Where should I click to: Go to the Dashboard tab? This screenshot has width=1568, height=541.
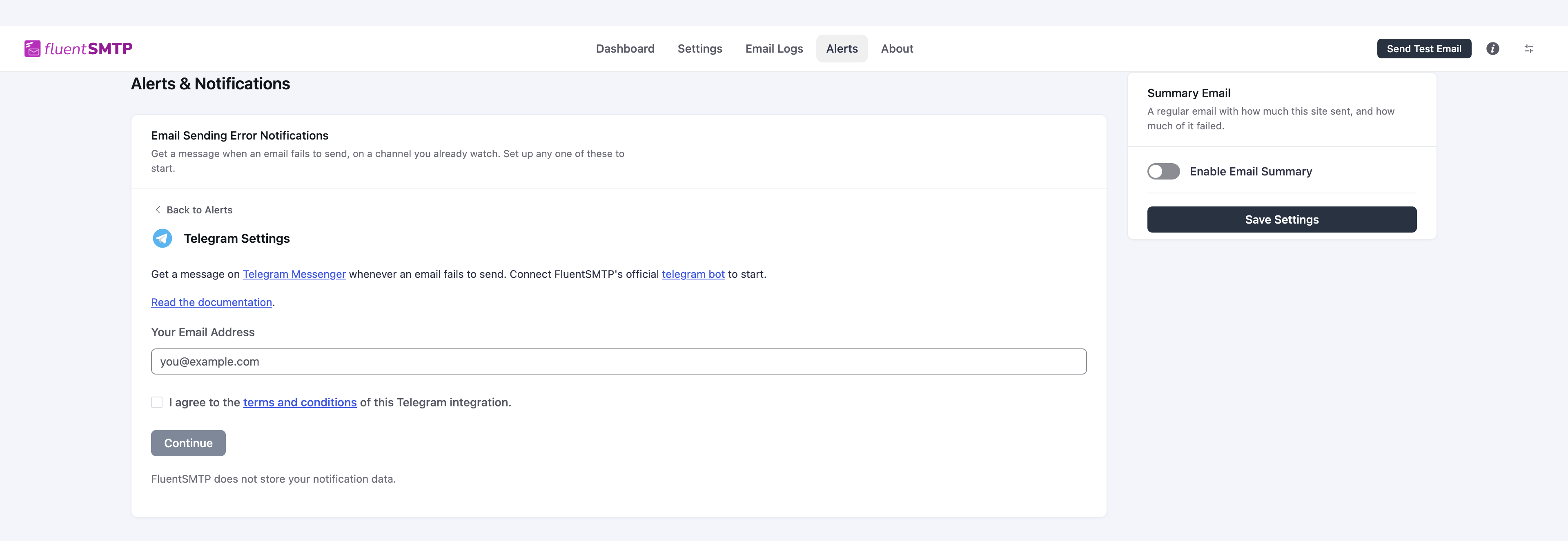[625, 49]
